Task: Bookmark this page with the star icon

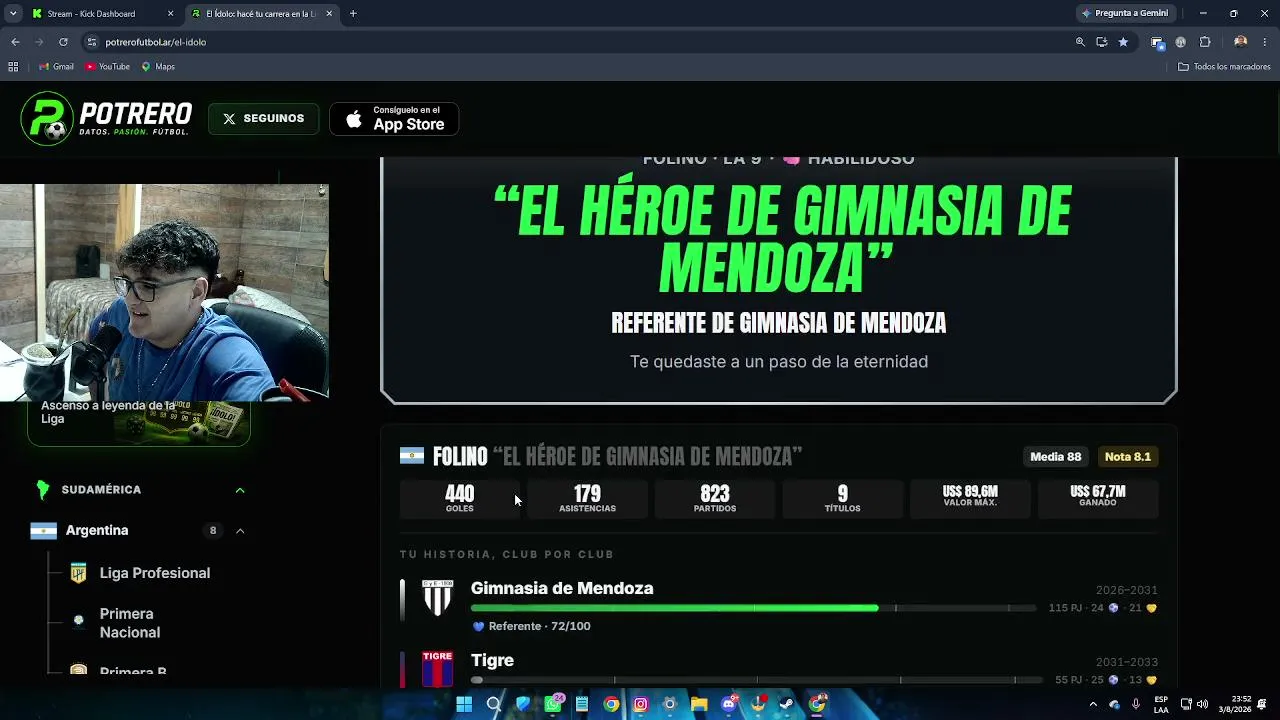Action: tap(1123, 42)
